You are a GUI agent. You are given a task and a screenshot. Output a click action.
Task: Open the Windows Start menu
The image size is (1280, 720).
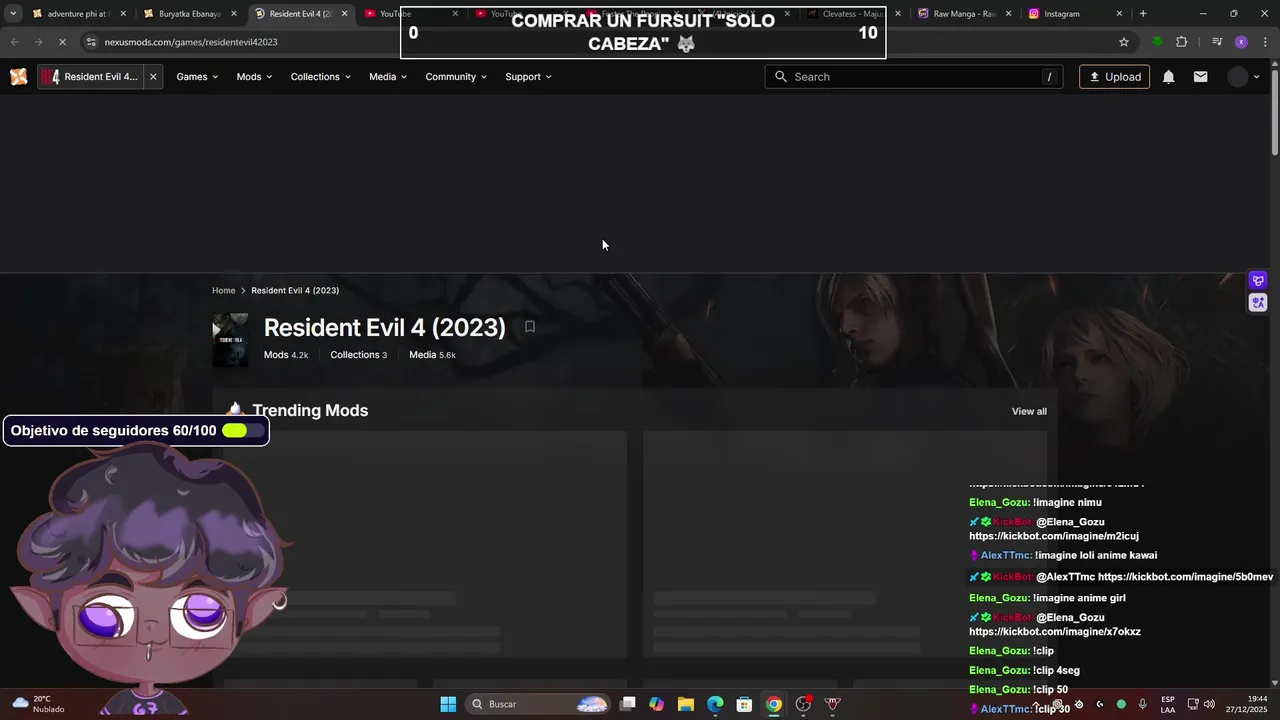click(x=448, y=704)
